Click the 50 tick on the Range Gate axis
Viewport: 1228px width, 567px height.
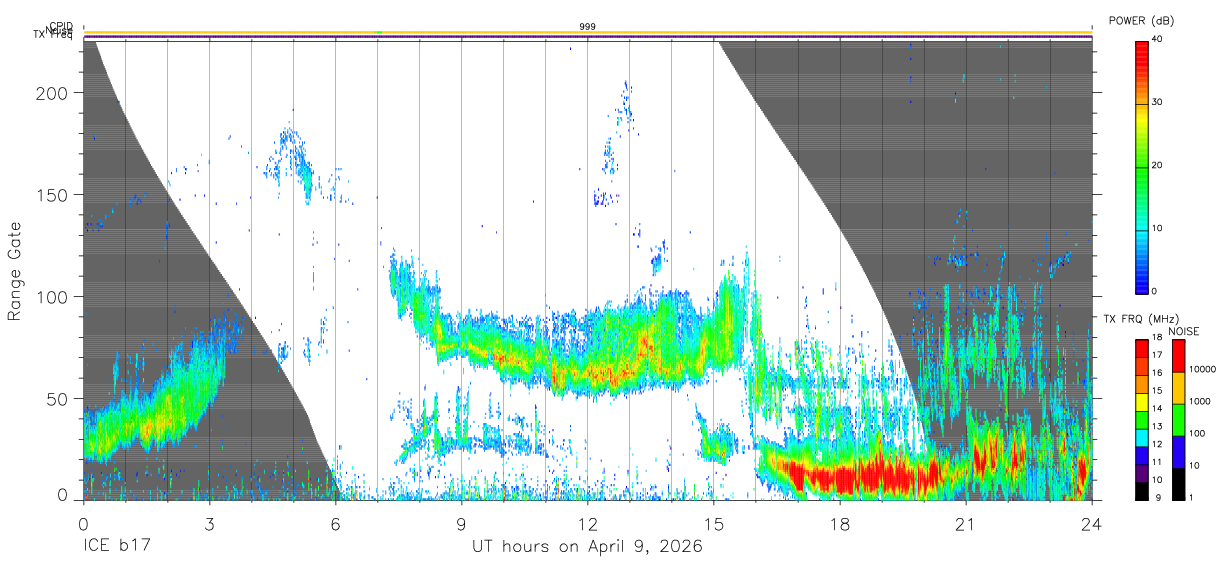pyautogui.click(x=59, y=398)
